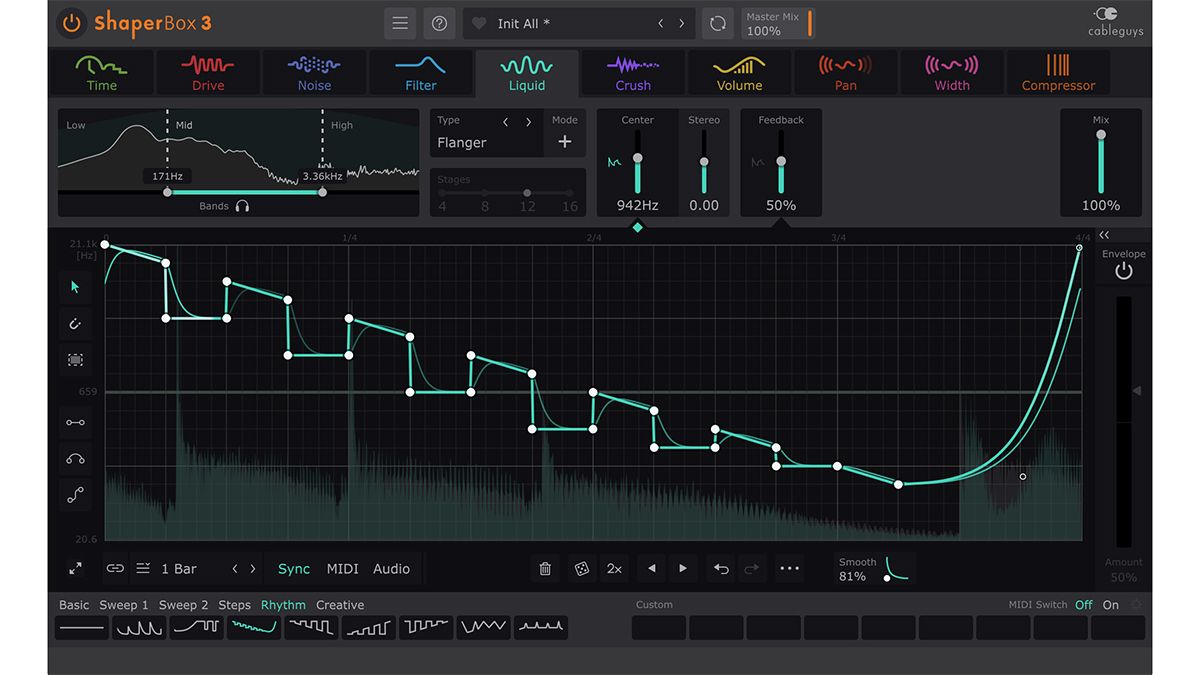The height and width of the screenshot is (675, 1200).
Task: Open the next preset with the right chevron
Action: (681, 22)
